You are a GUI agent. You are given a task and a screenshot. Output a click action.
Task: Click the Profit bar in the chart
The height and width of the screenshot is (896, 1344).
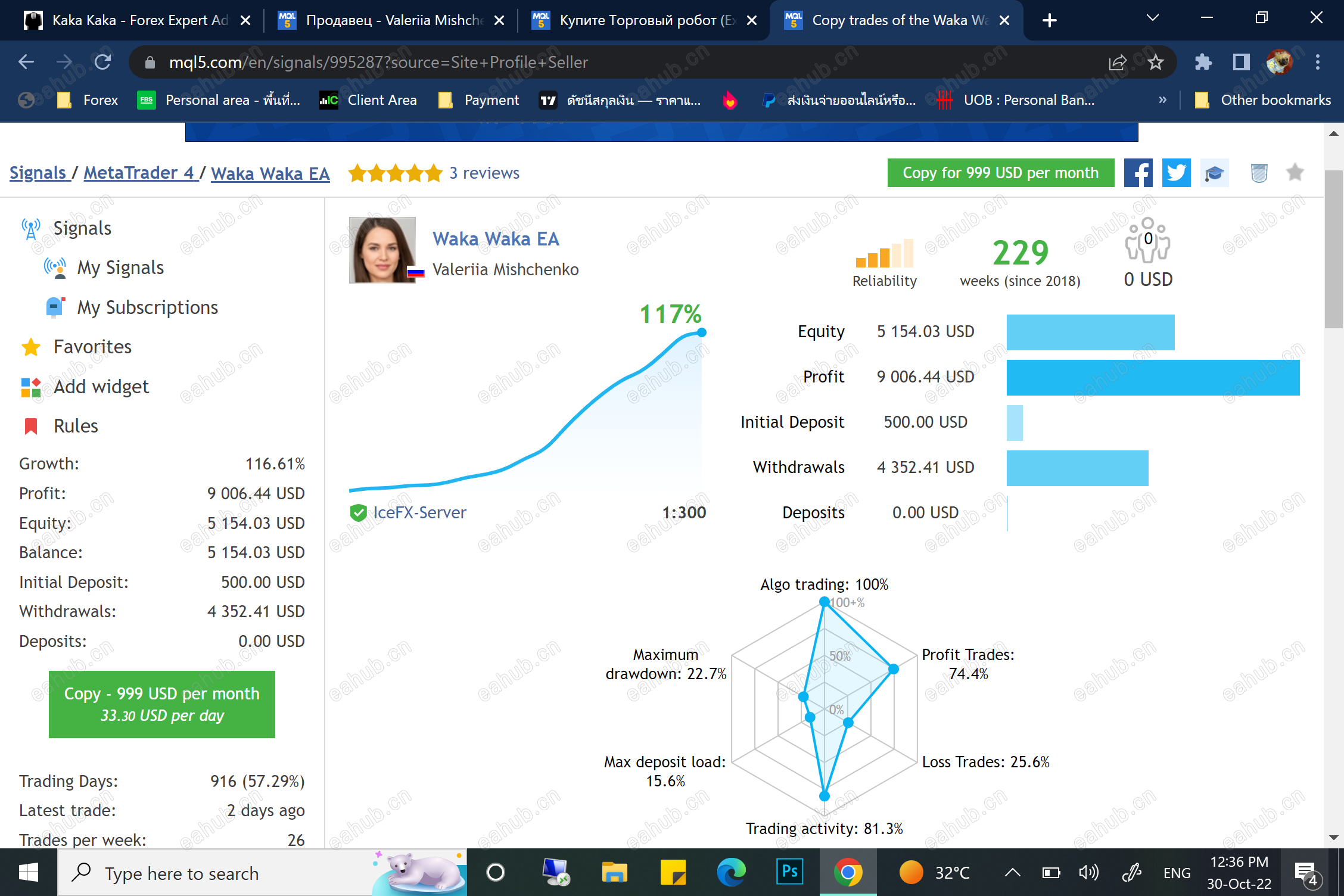click(x=1152, y=377)
